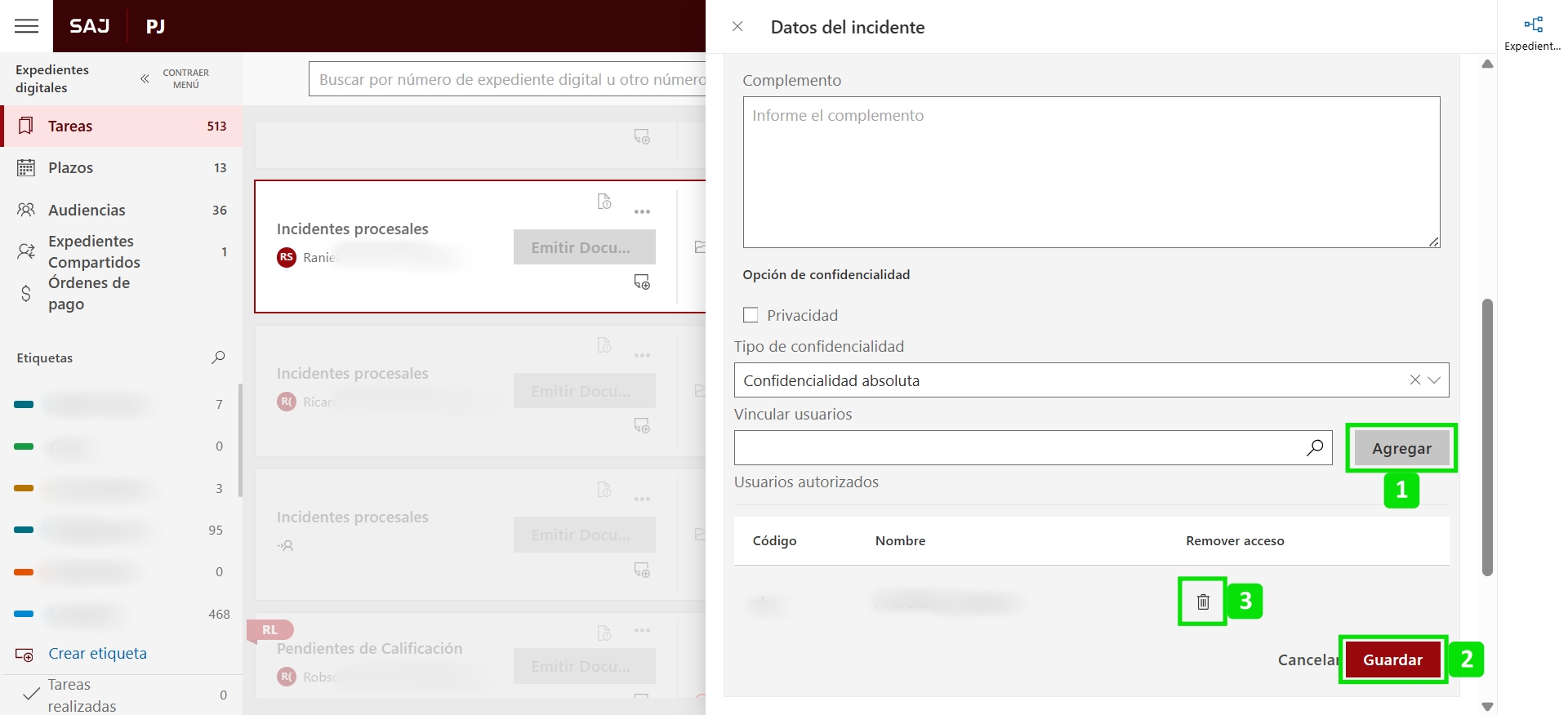Open the hamburger main menu
The width and height of the screenshot is (1568, 715).
pyautogui.click(x=26, y=26)
